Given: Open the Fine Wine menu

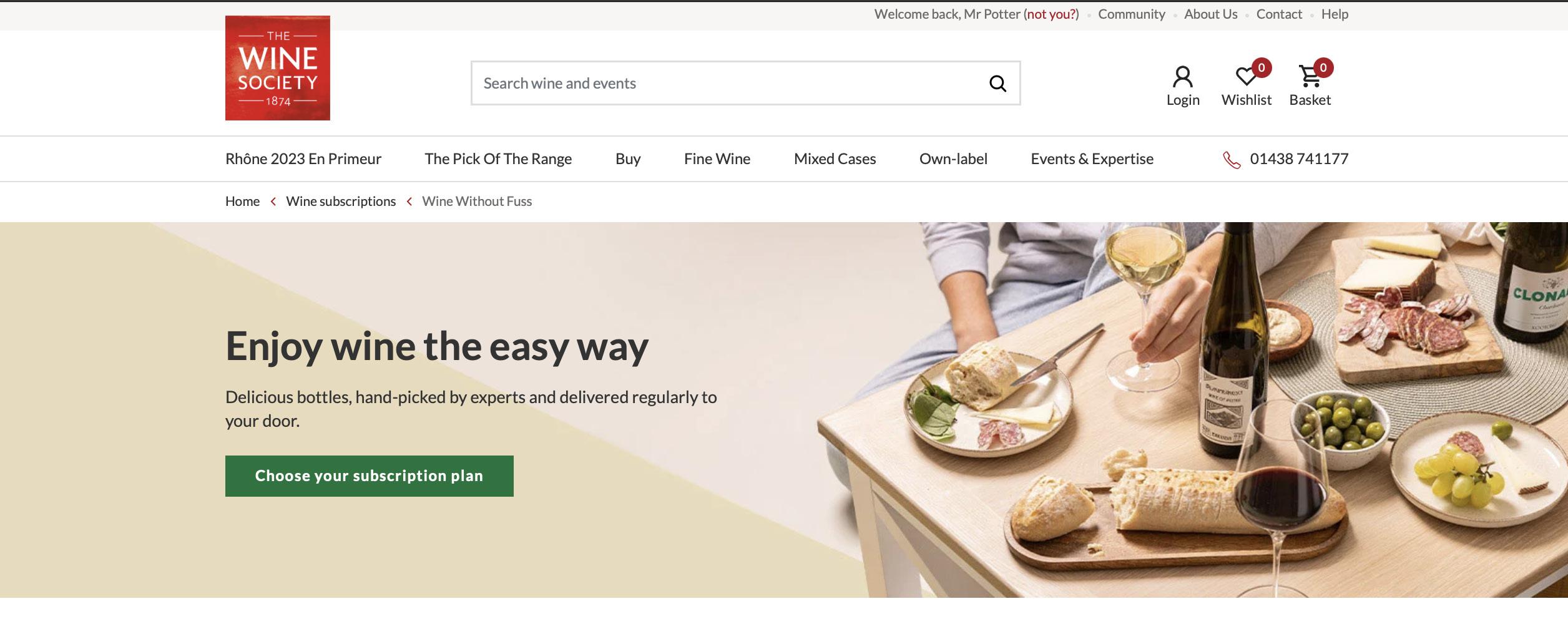Looking at the screenshot, I should (717, 158).
